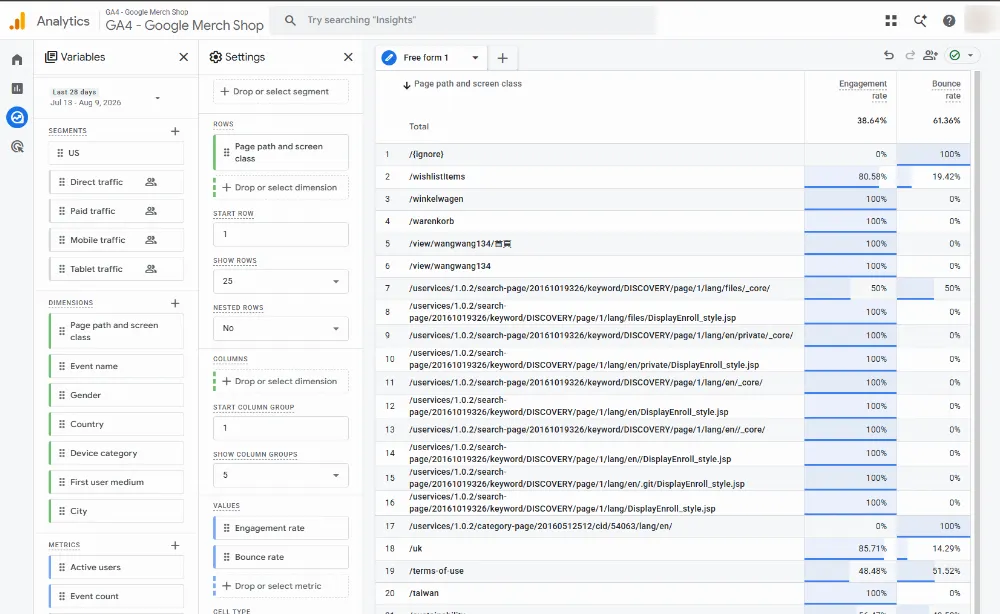Click the Bounce rate column header
Viewport: 1000px width, 614px height.
[946, 90]
